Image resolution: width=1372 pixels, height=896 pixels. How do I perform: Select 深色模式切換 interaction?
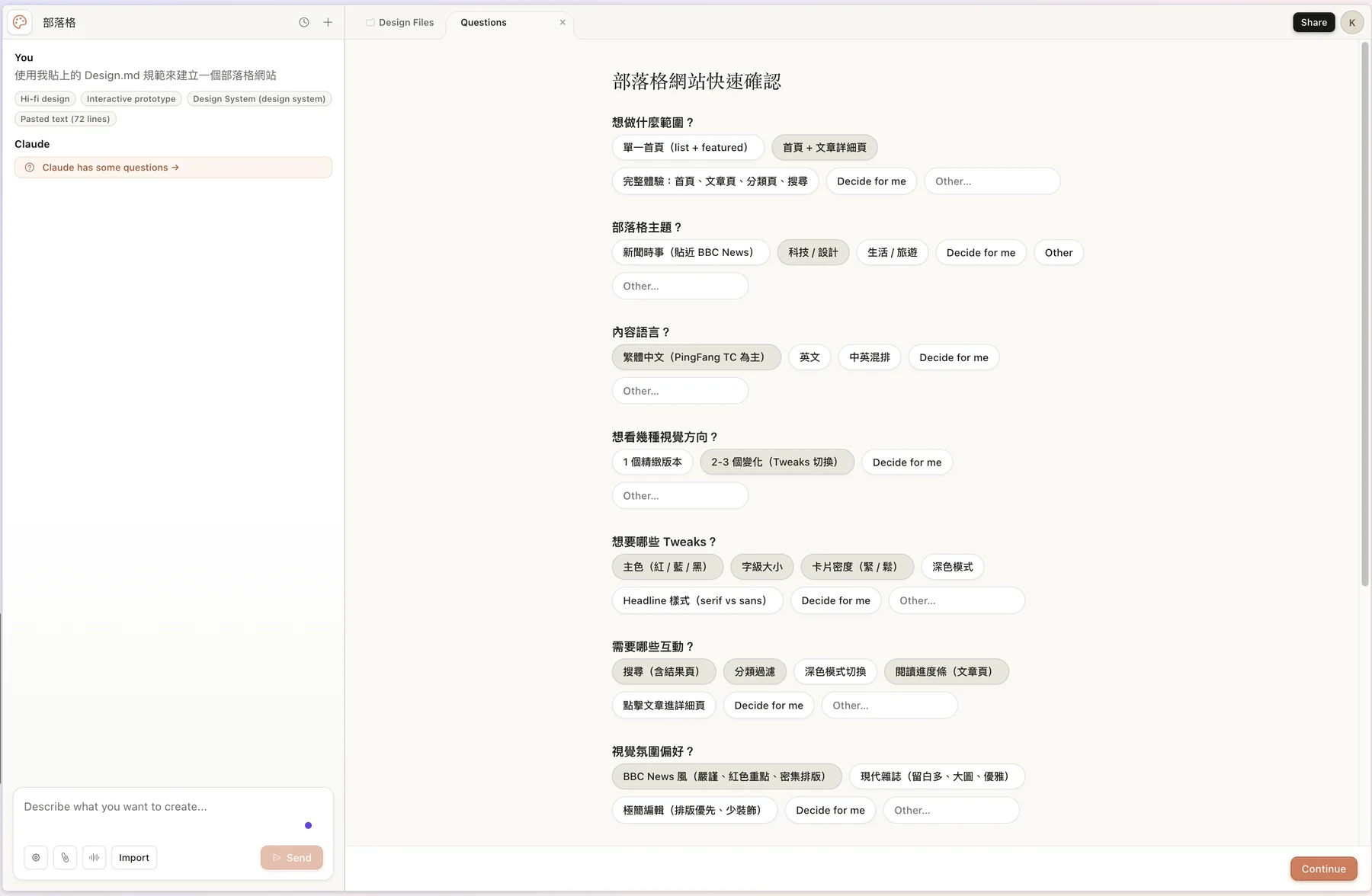[x=835, y=672]
